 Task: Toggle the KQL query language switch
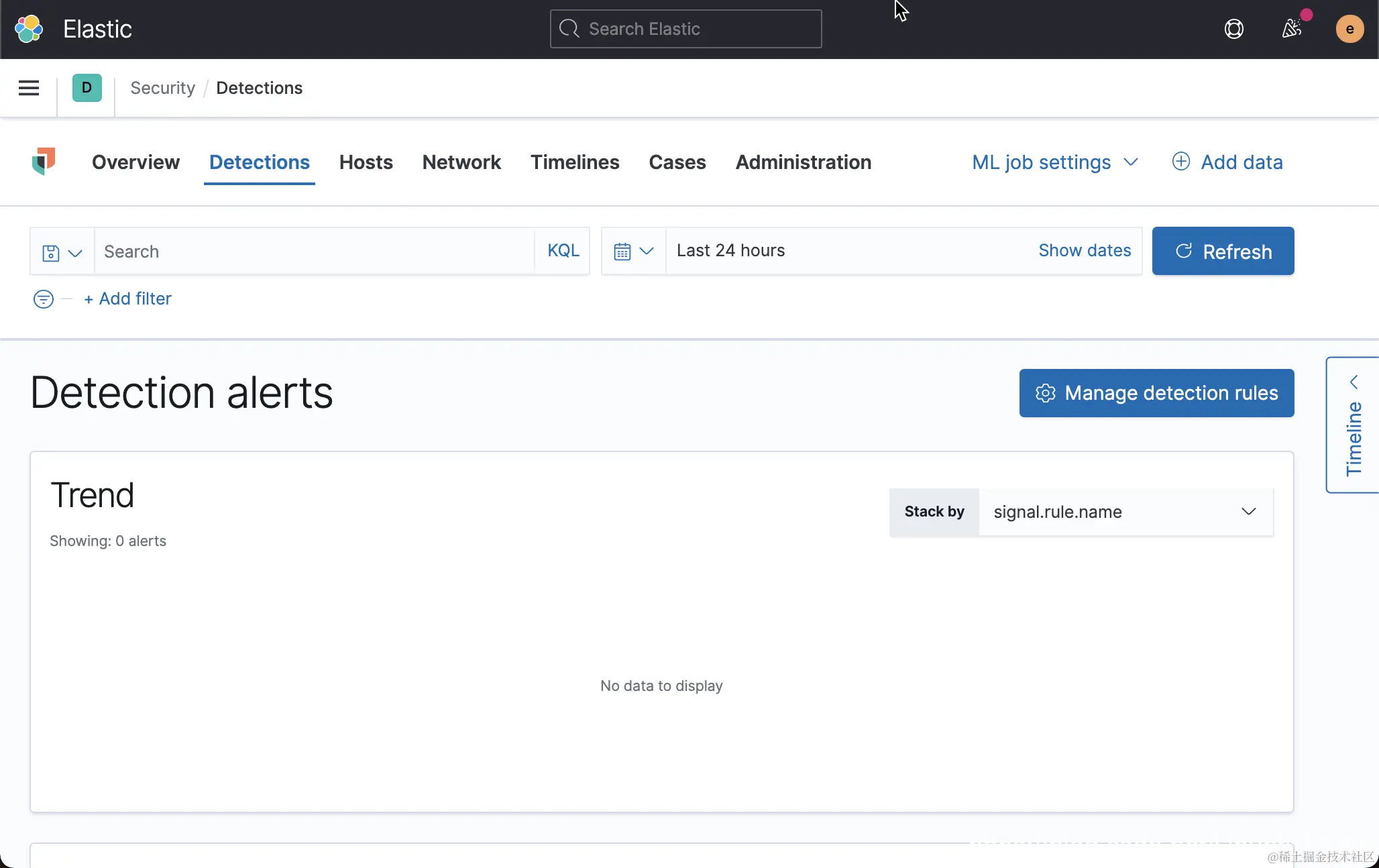(x=563, y=250)
